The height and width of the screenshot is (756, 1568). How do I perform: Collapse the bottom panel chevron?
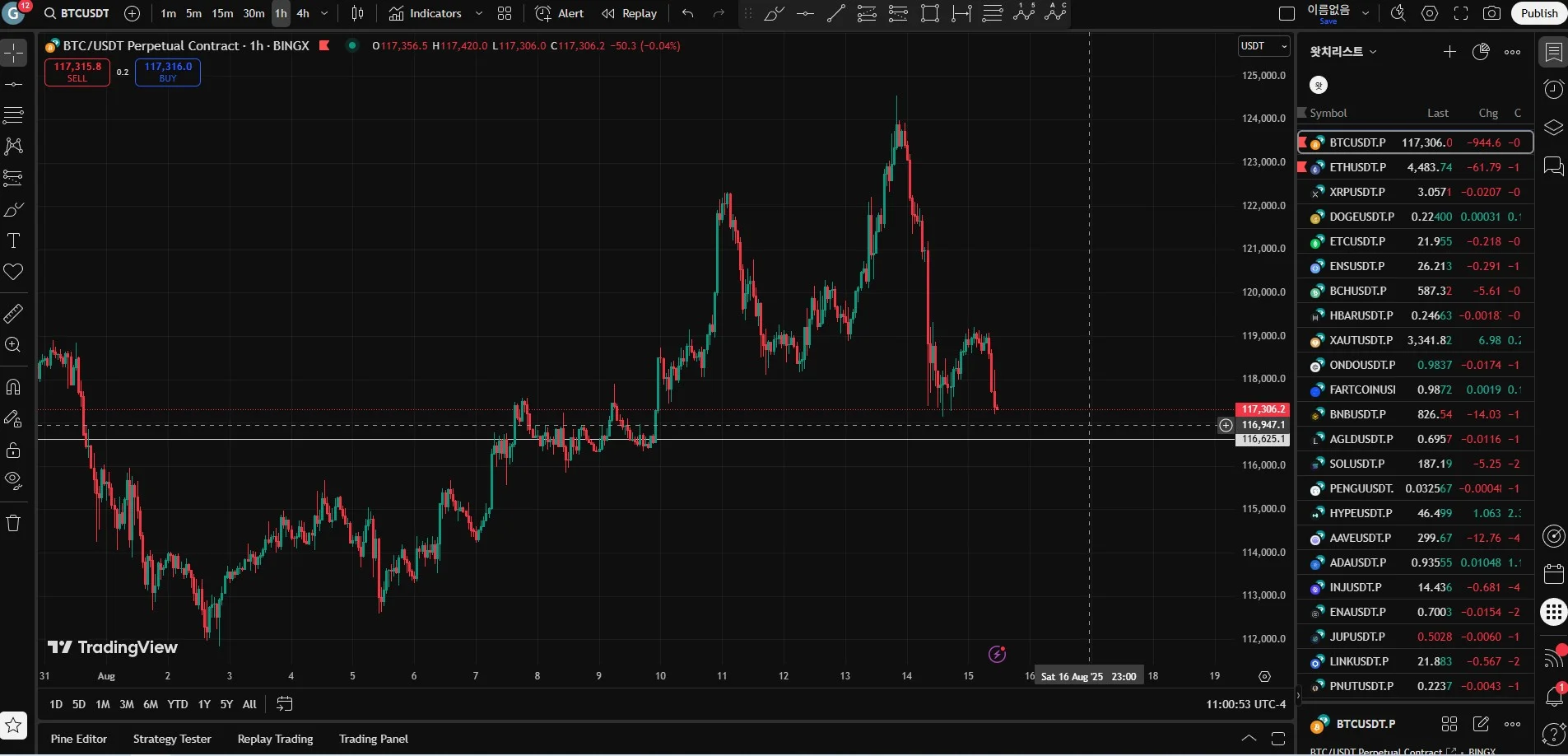click(1249, 738)
